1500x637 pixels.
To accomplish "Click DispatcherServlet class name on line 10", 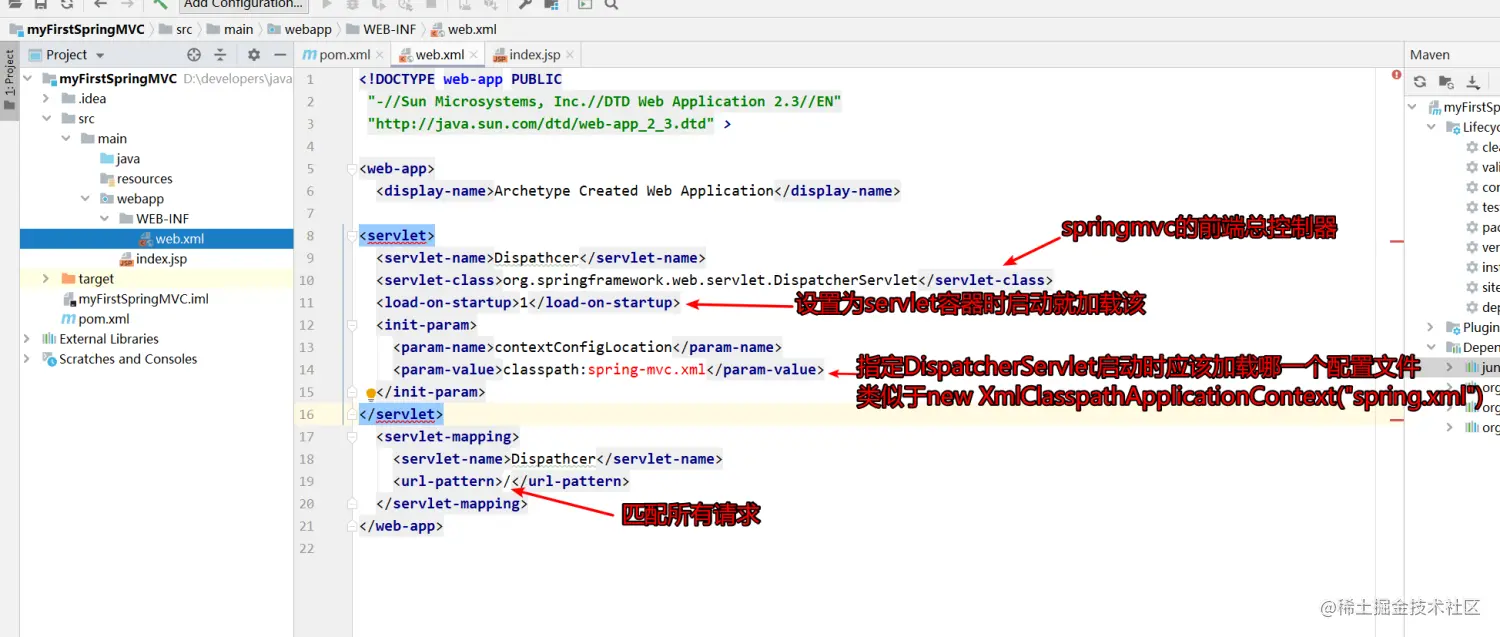I will pyautogui.click(x=844, y=280).
